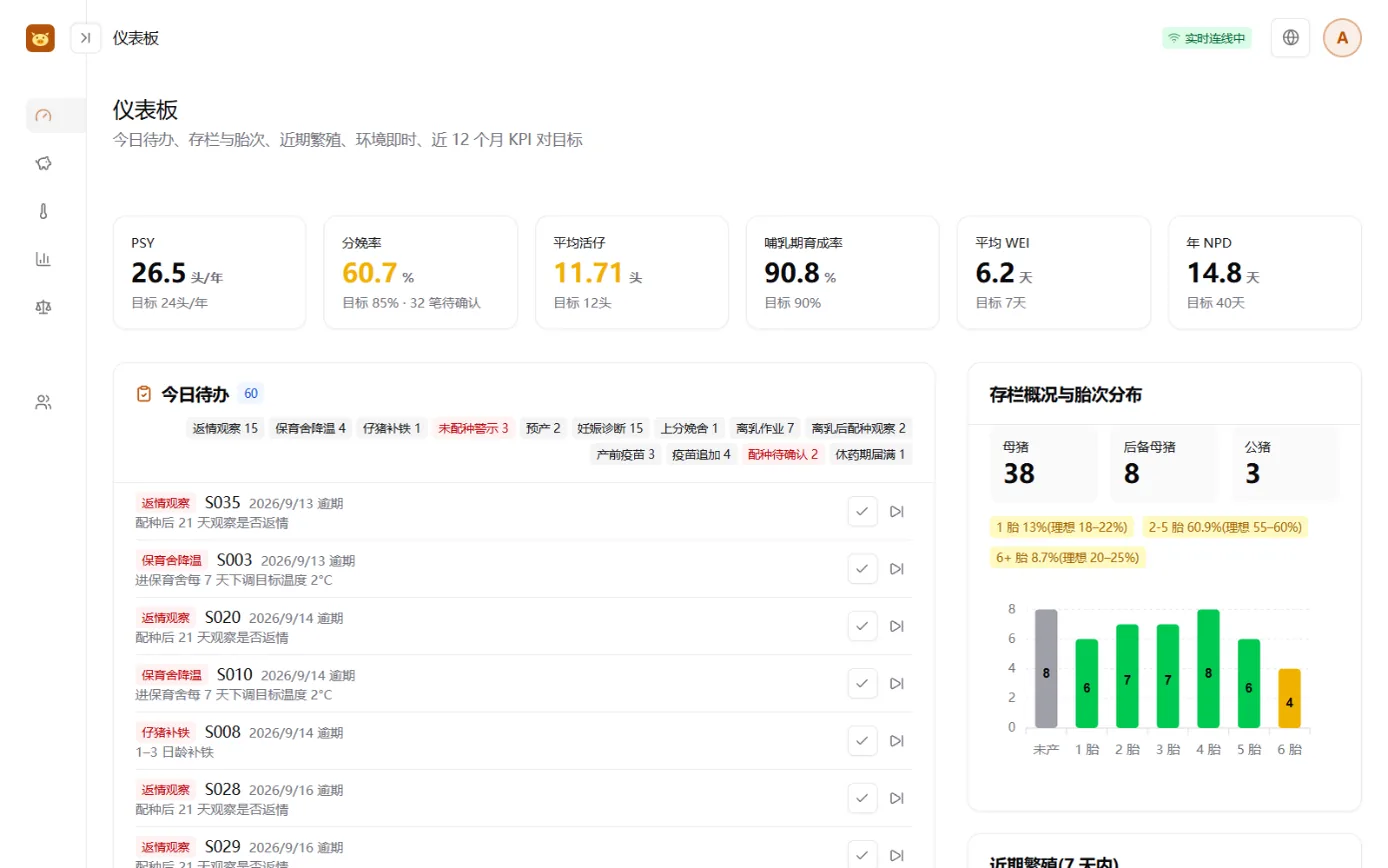This screenshot has height=868, width=1388.
Task: Click the yellow 6 胎 bar
Action: 1290,698
